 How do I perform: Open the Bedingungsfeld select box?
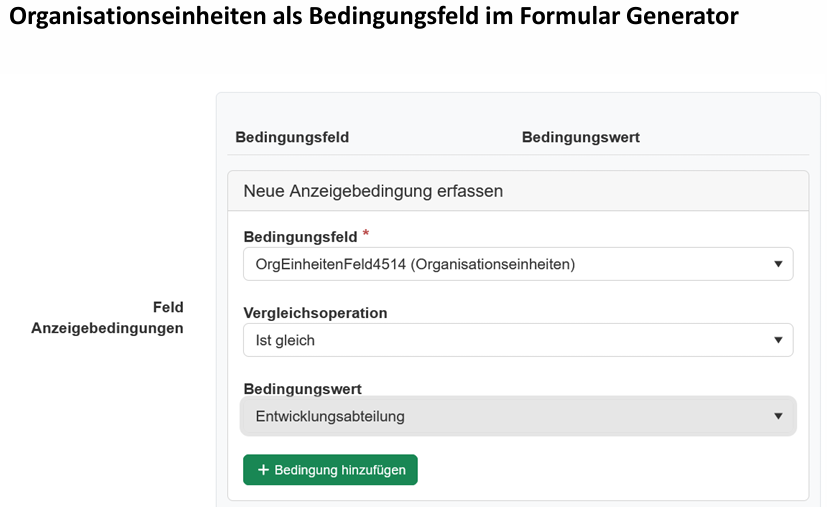518,264
